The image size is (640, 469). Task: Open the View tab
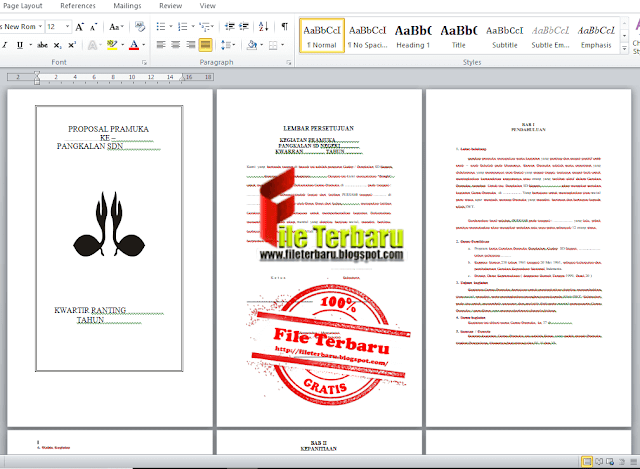[207, 6]
